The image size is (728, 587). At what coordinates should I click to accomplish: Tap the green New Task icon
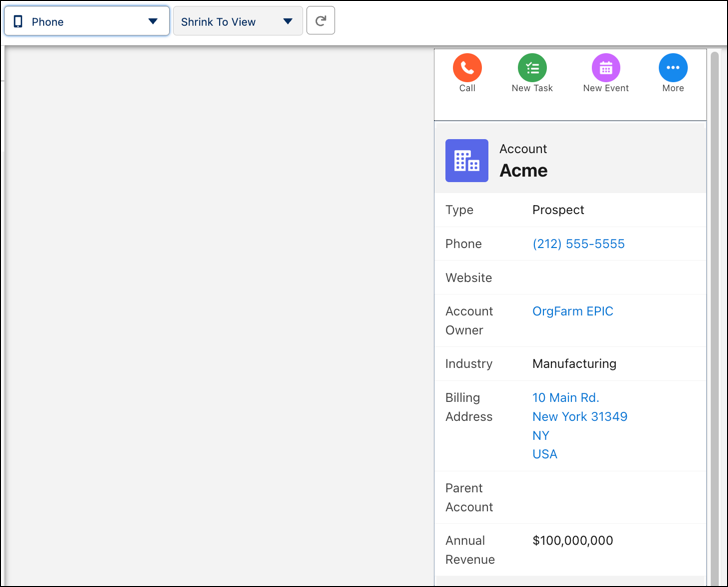tap(532, 68)
